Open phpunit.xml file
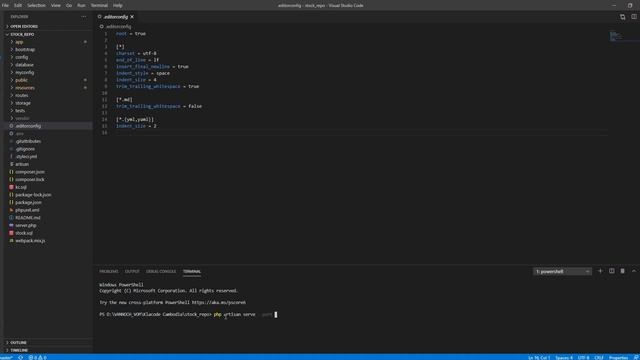 click(27, 210)
